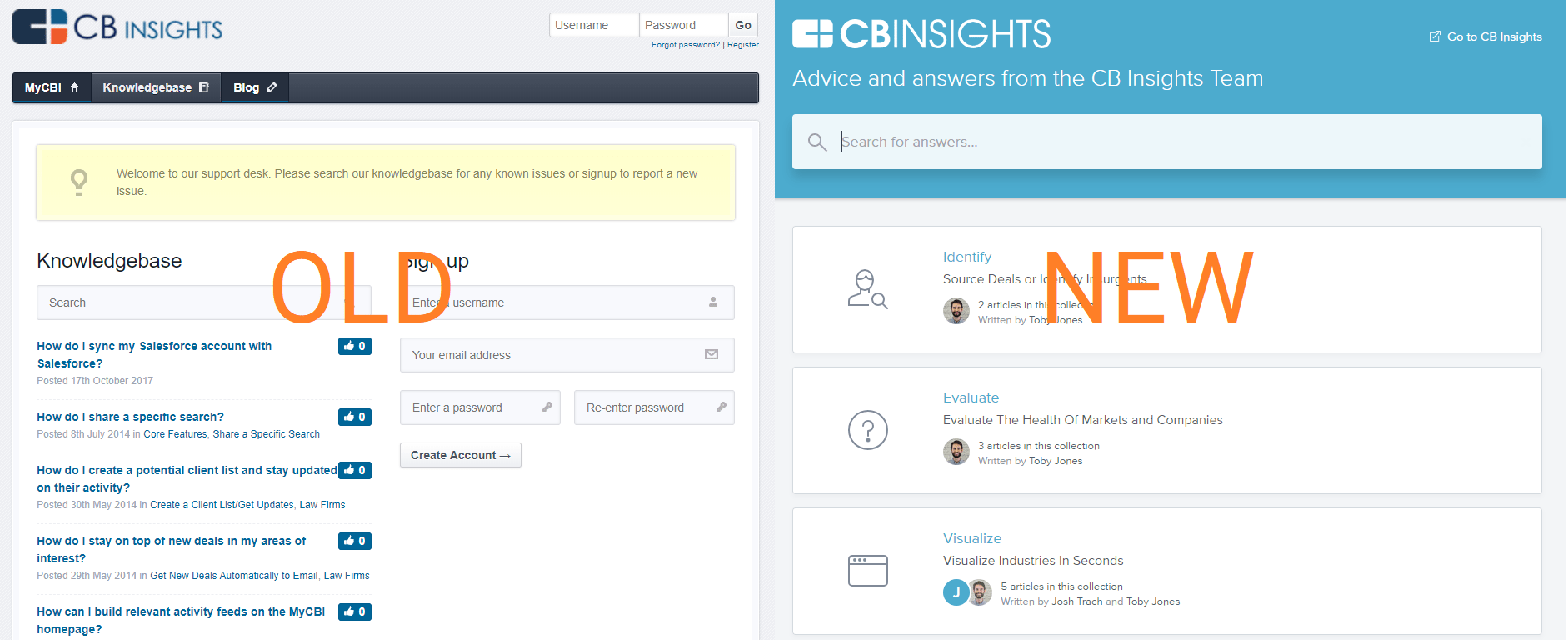Follow the Go to CB Insights link
Image resolution: width=1568 pixels, height=640 pixels.
[x=1495, y=37]
